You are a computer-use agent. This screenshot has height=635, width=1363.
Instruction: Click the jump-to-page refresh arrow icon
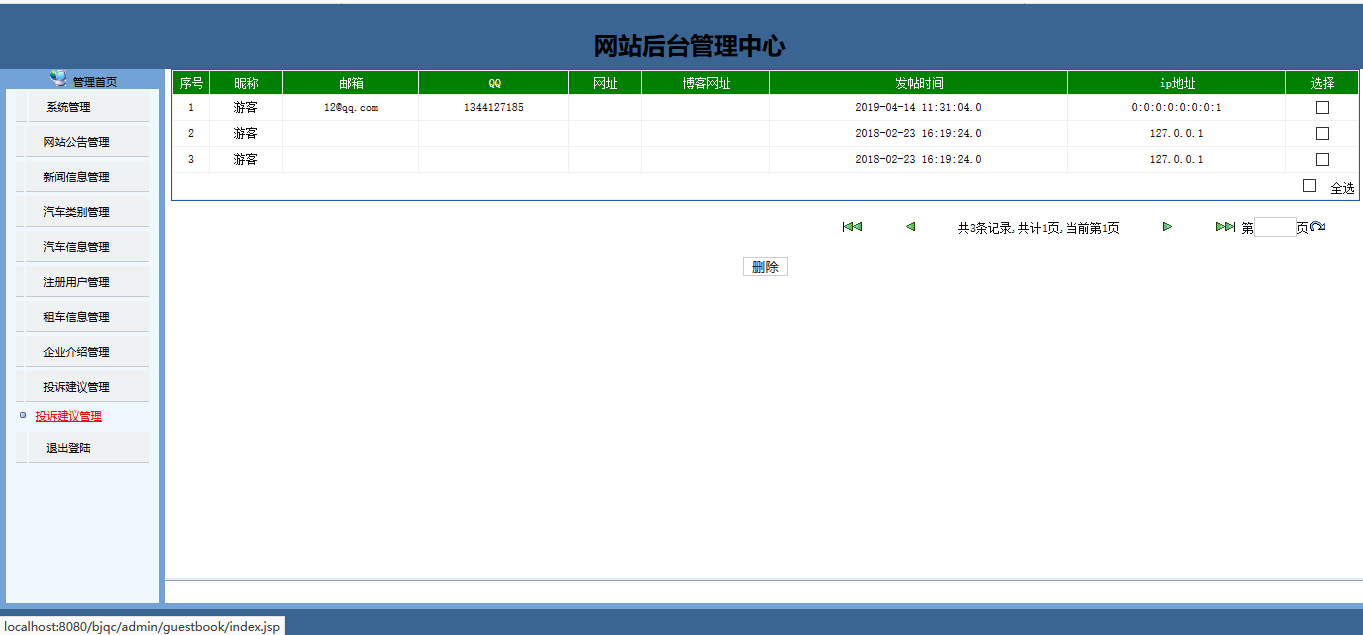pyautogui.click(x=1318, y=228)
